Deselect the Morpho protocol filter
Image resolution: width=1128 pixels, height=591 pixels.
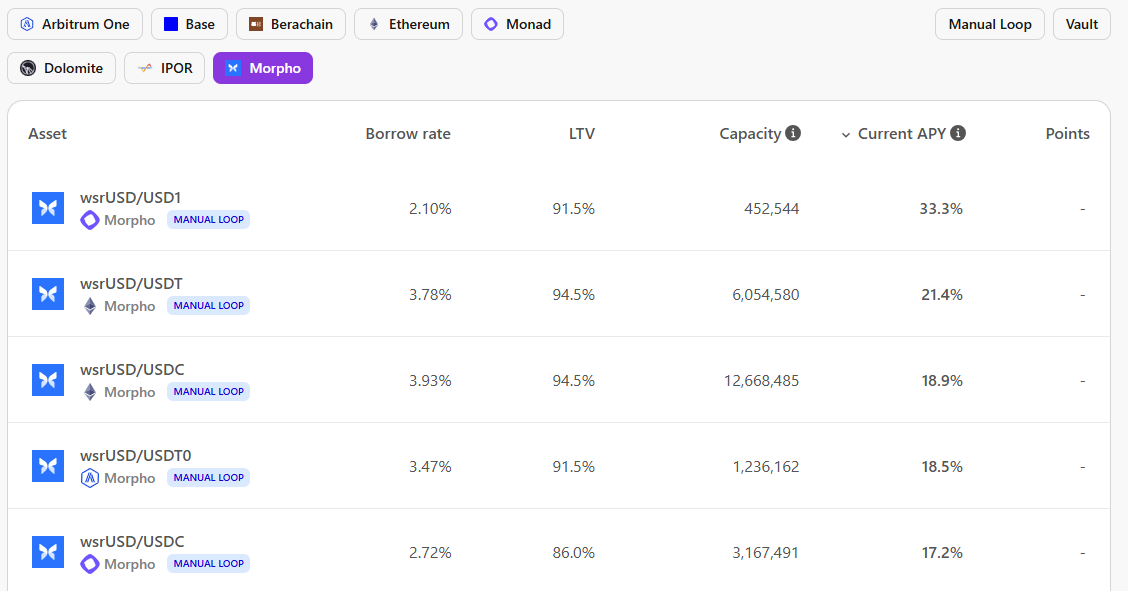(x=263, y=68)
